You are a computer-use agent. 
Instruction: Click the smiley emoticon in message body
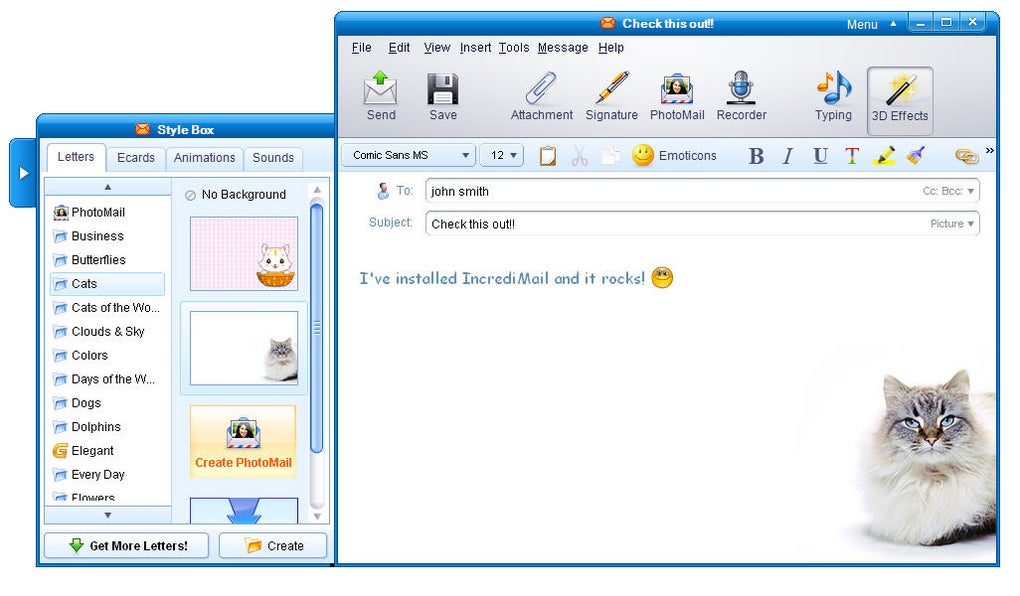(x=662, y=278)
